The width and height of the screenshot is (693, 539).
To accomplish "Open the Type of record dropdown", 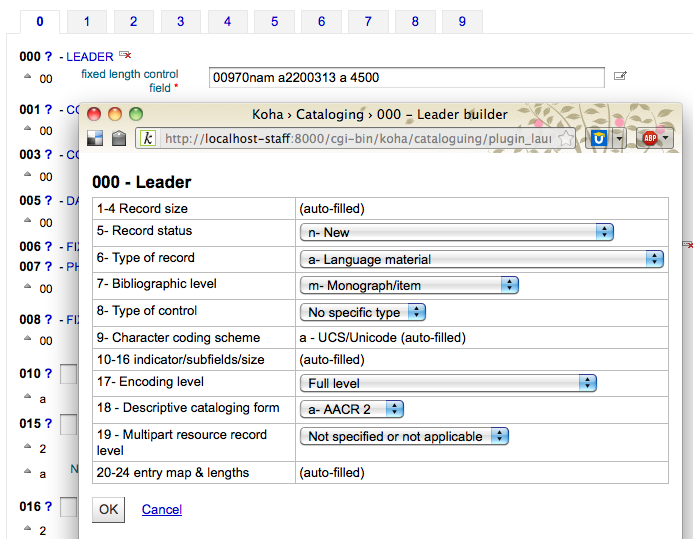I will pos(481,259).
